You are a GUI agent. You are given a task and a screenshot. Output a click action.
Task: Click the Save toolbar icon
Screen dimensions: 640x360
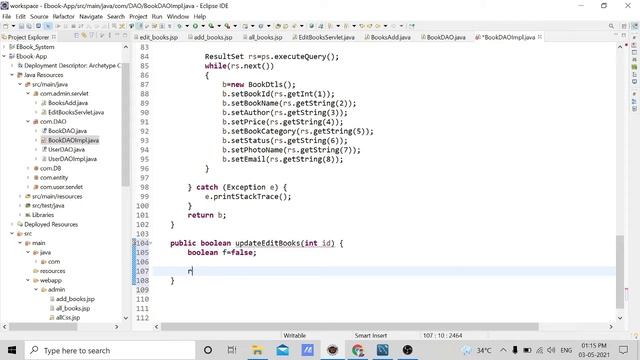[x=21, y=26]
